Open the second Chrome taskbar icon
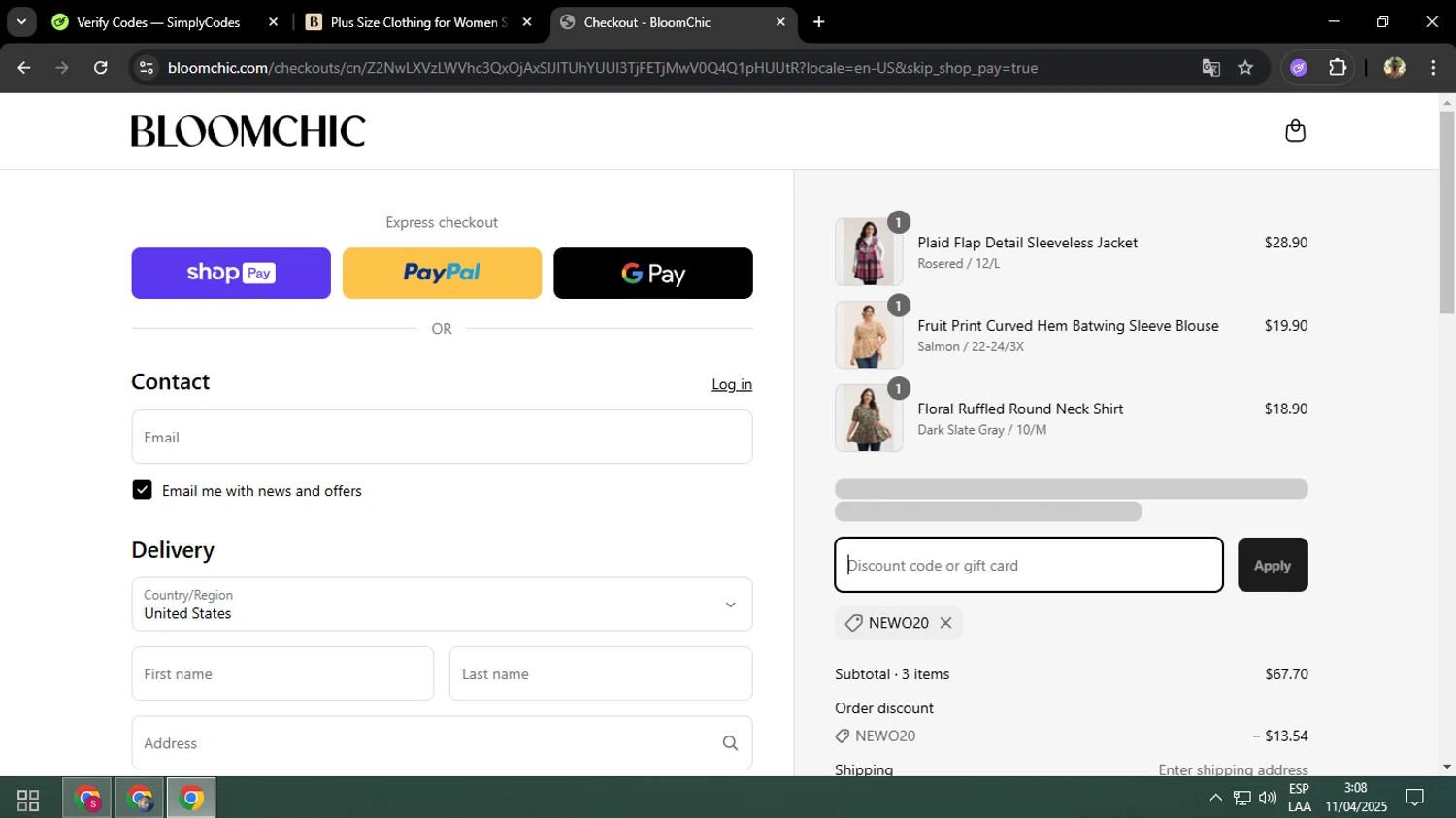 pyautogui.click(x=140, y=799)
